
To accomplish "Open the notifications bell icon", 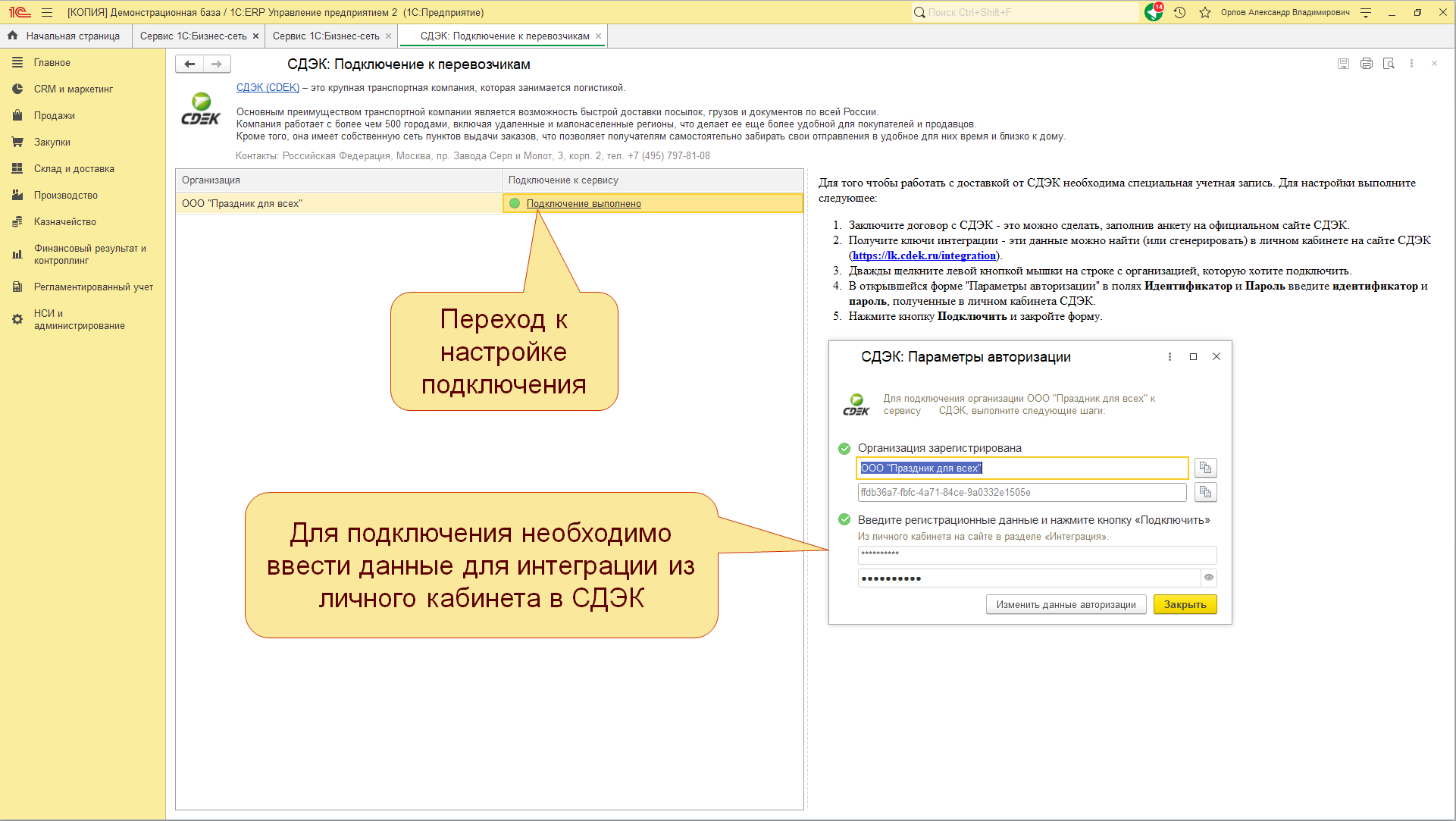I will 1154,12.
